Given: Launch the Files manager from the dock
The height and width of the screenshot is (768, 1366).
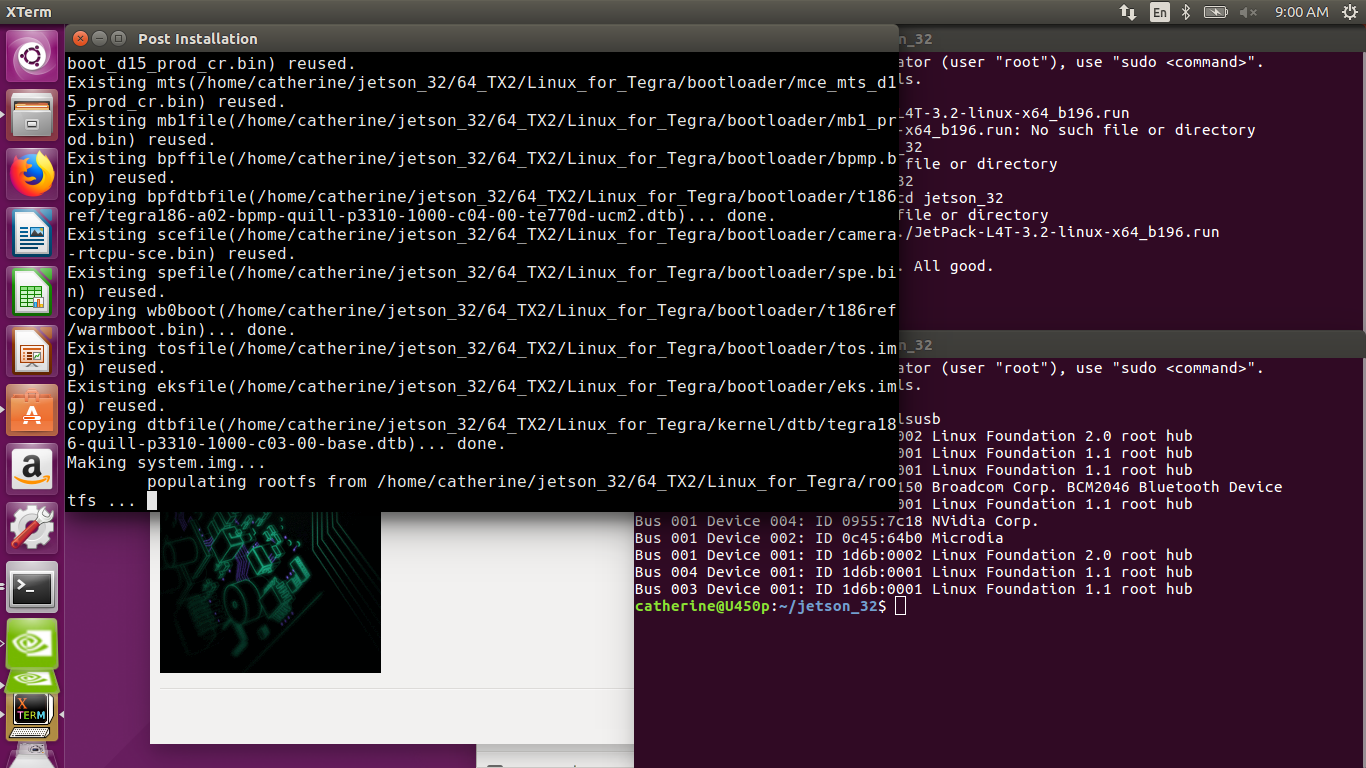Looking at the screenshot, I should [x=33, y=115].
